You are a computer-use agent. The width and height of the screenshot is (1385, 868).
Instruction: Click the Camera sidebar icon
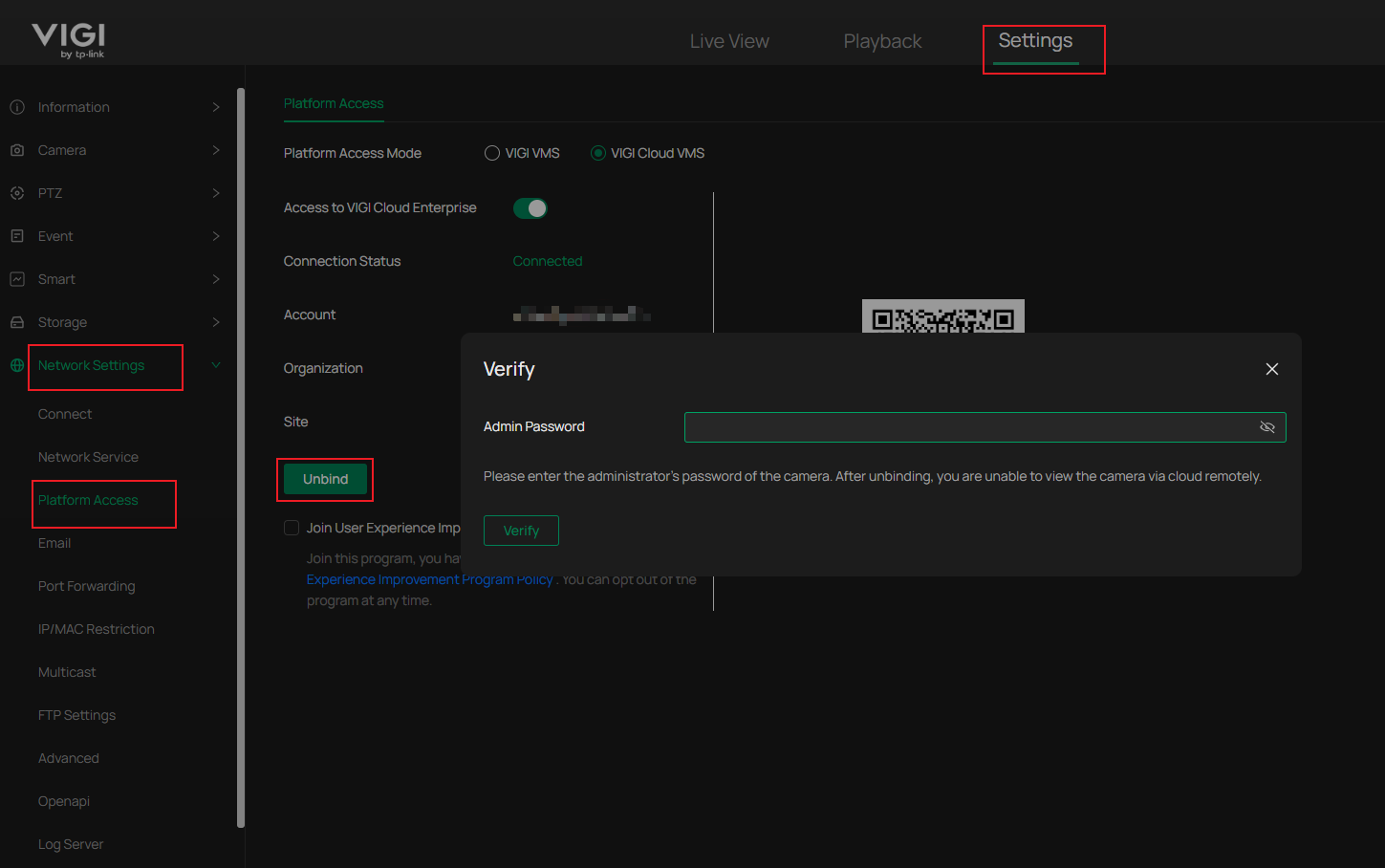point(17,150)
